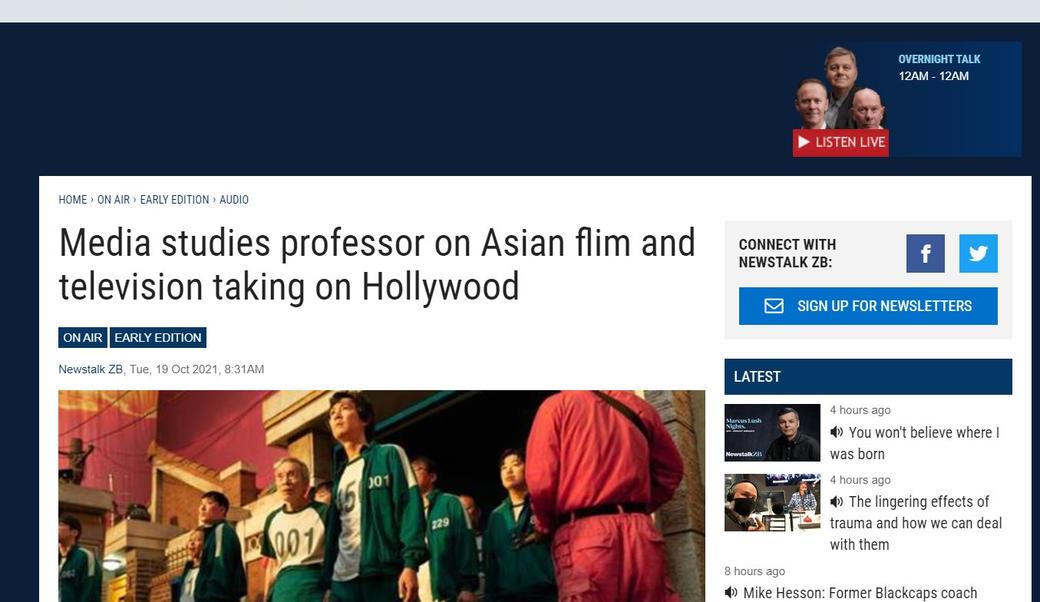Open Marcus Lush Nights story thumbnail

tap(772, 433)
